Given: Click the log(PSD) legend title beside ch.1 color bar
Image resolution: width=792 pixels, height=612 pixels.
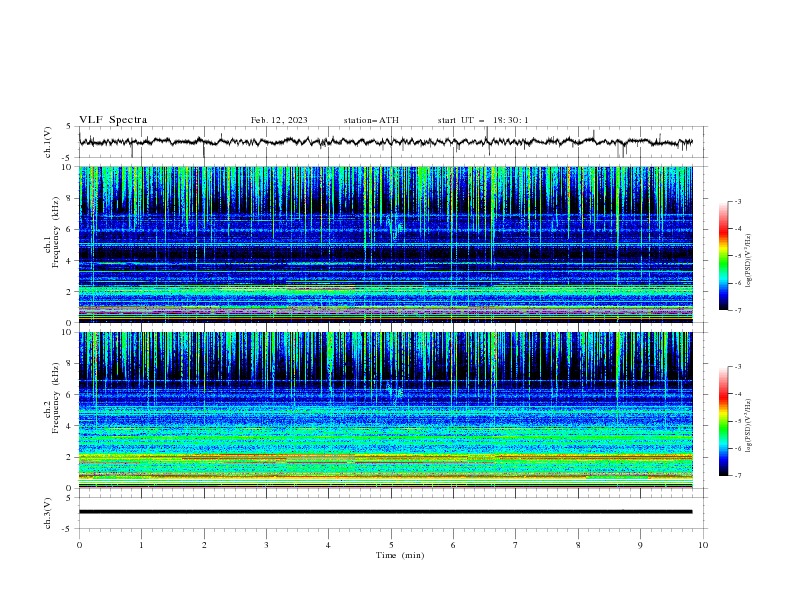Looking at the screenshot, I should coord(749,261).
